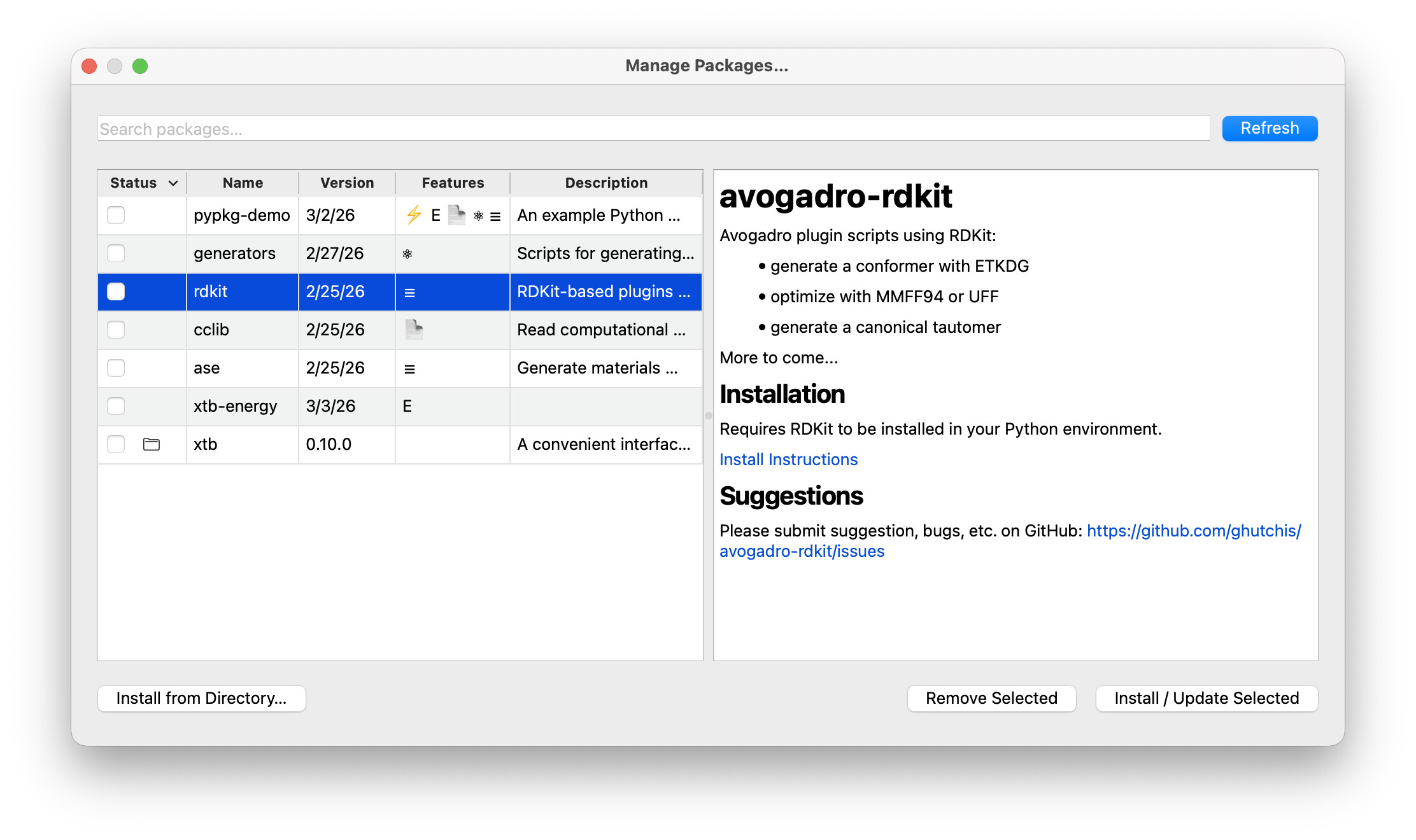1416x840 pixels.
Task: Click the Description column header
Action: [x=605, y=183]
